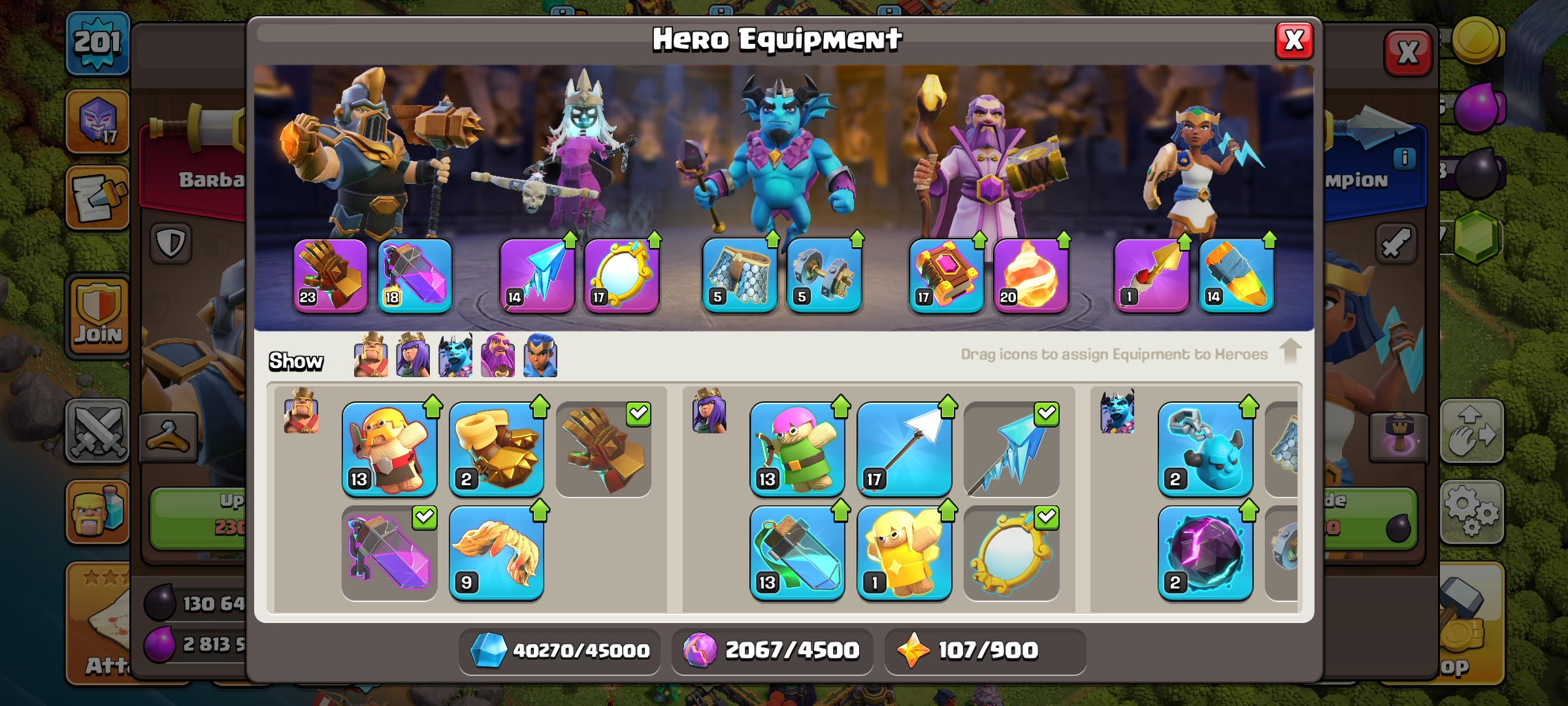Close the Hero Equipment window
Viewport: 1568px width, 706px height.
point(1294,41)
